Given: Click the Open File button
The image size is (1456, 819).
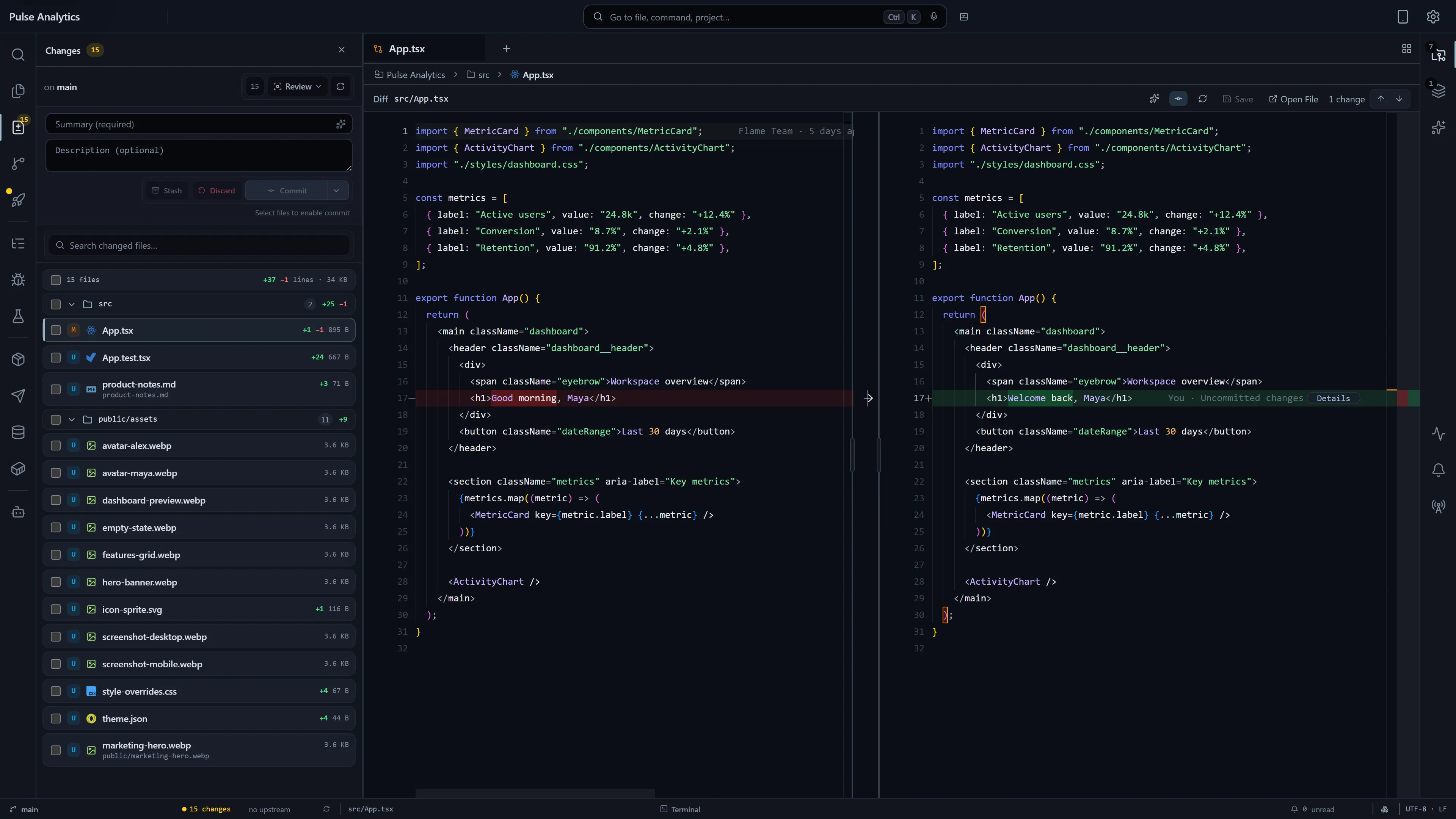Looking at the screenshot, I should tap(1293, 99).
